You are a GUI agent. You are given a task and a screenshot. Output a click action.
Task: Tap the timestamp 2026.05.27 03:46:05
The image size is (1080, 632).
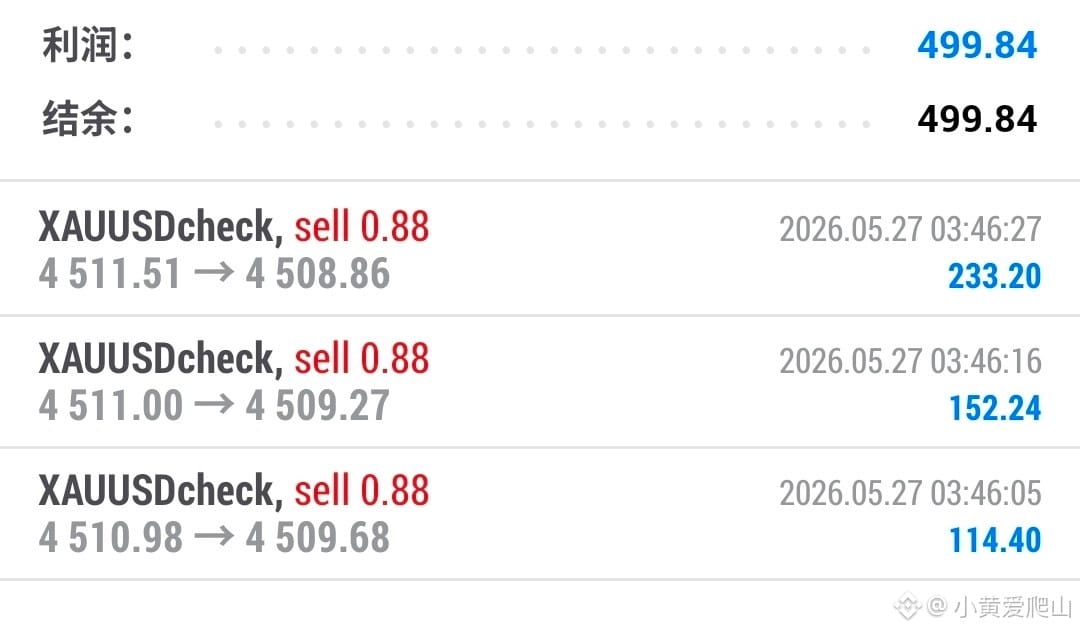(910, 494)
